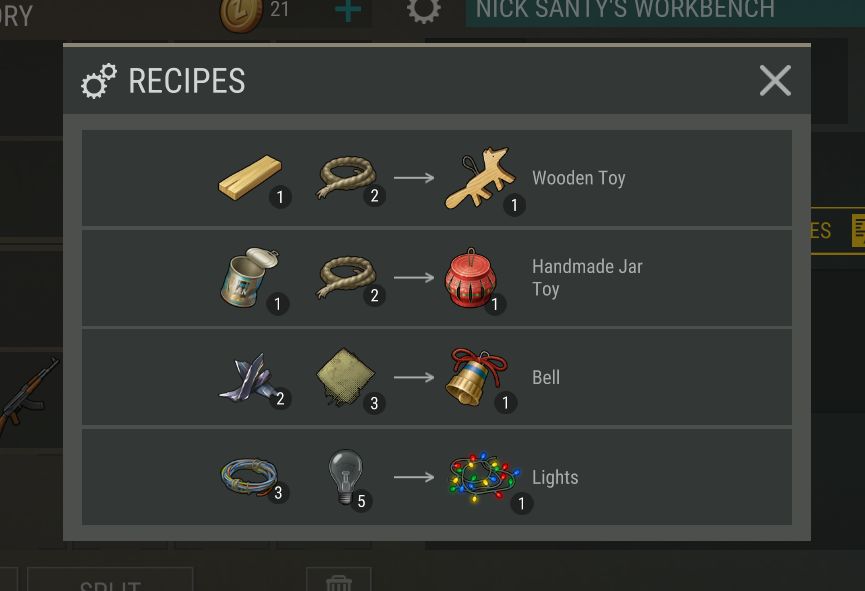Select the Wooden Toy fox icon
Image resolution: width=865 pixels, height=591 pixels.
[x=480, y=177]
